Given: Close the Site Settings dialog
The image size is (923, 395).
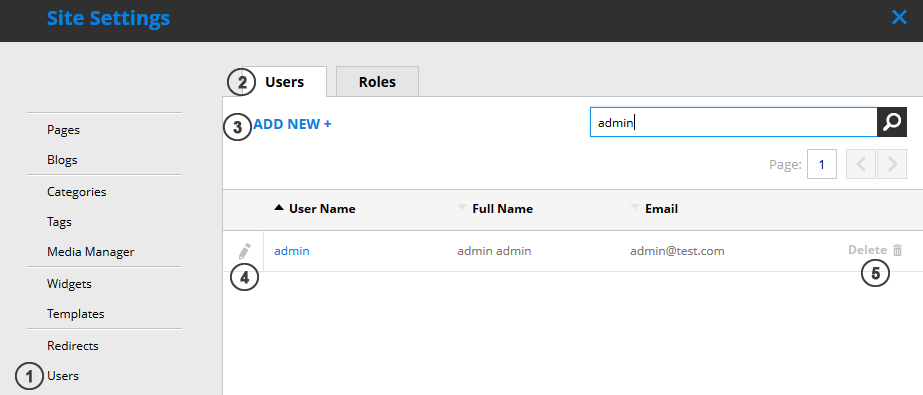Looking at the screenshot, I should coord(899,17).
